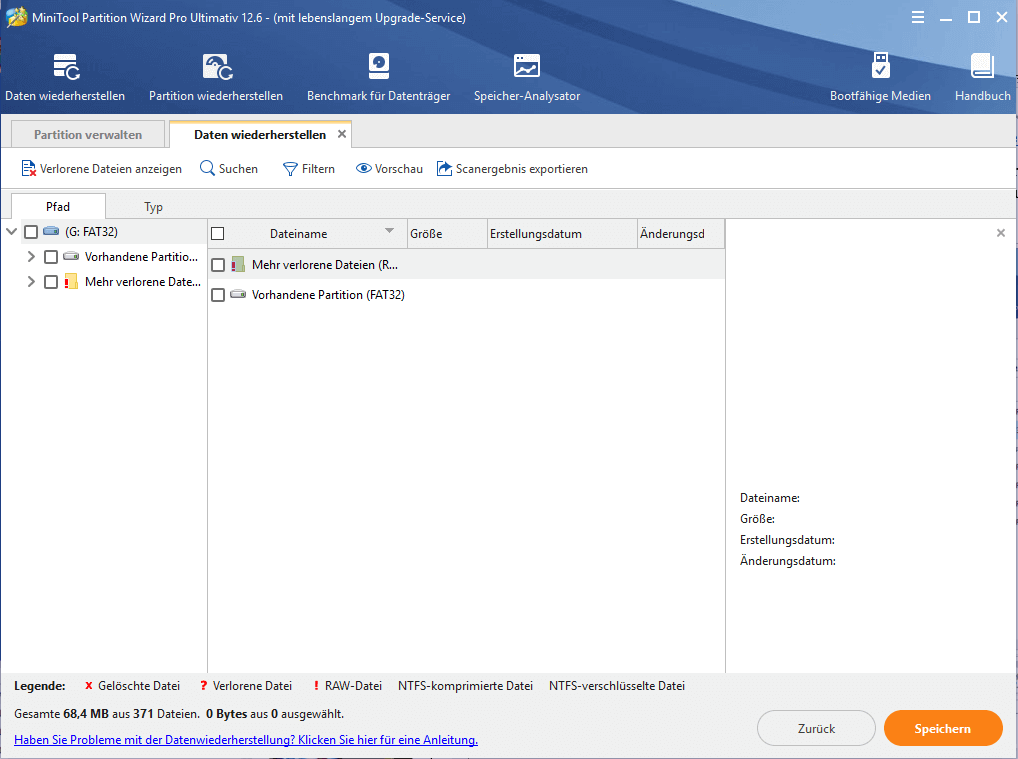Image resolution: width=1018 pixels, height=759 pixels.
Task: Click icon of Vorhandene Partition (FAT32) row
Action: click(238, 294)
